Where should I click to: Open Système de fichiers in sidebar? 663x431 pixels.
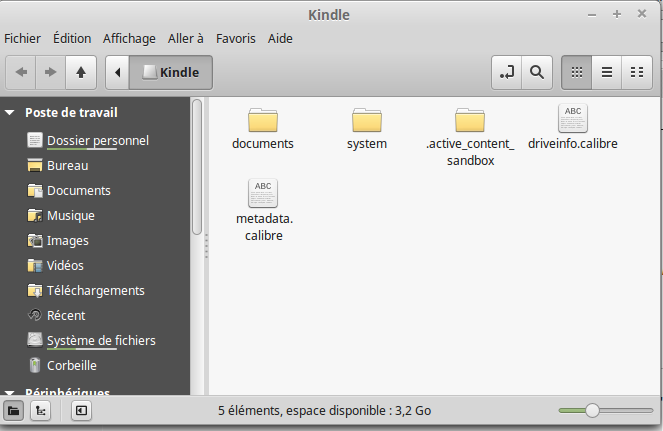click(101, 340)
